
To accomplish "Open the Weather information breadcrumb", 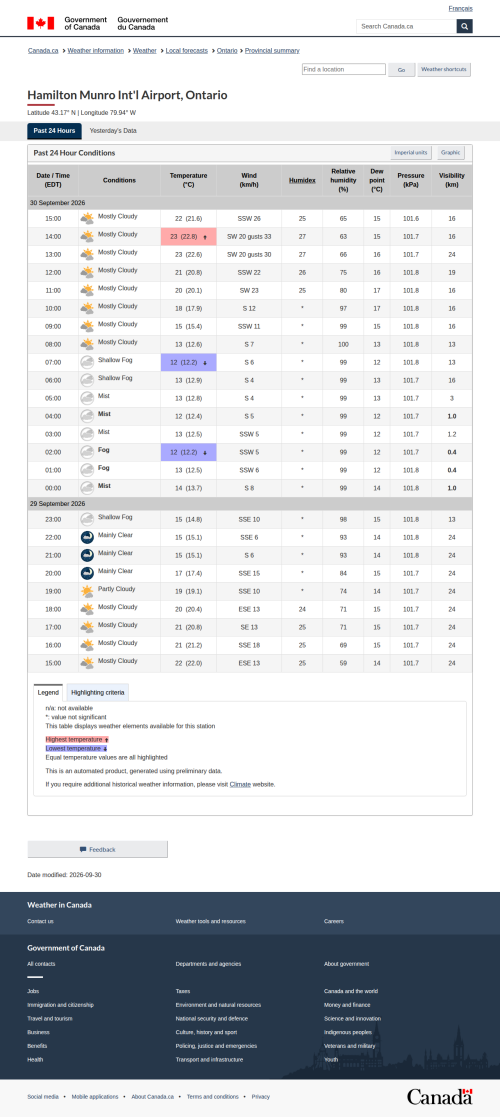I will [95, 51].
